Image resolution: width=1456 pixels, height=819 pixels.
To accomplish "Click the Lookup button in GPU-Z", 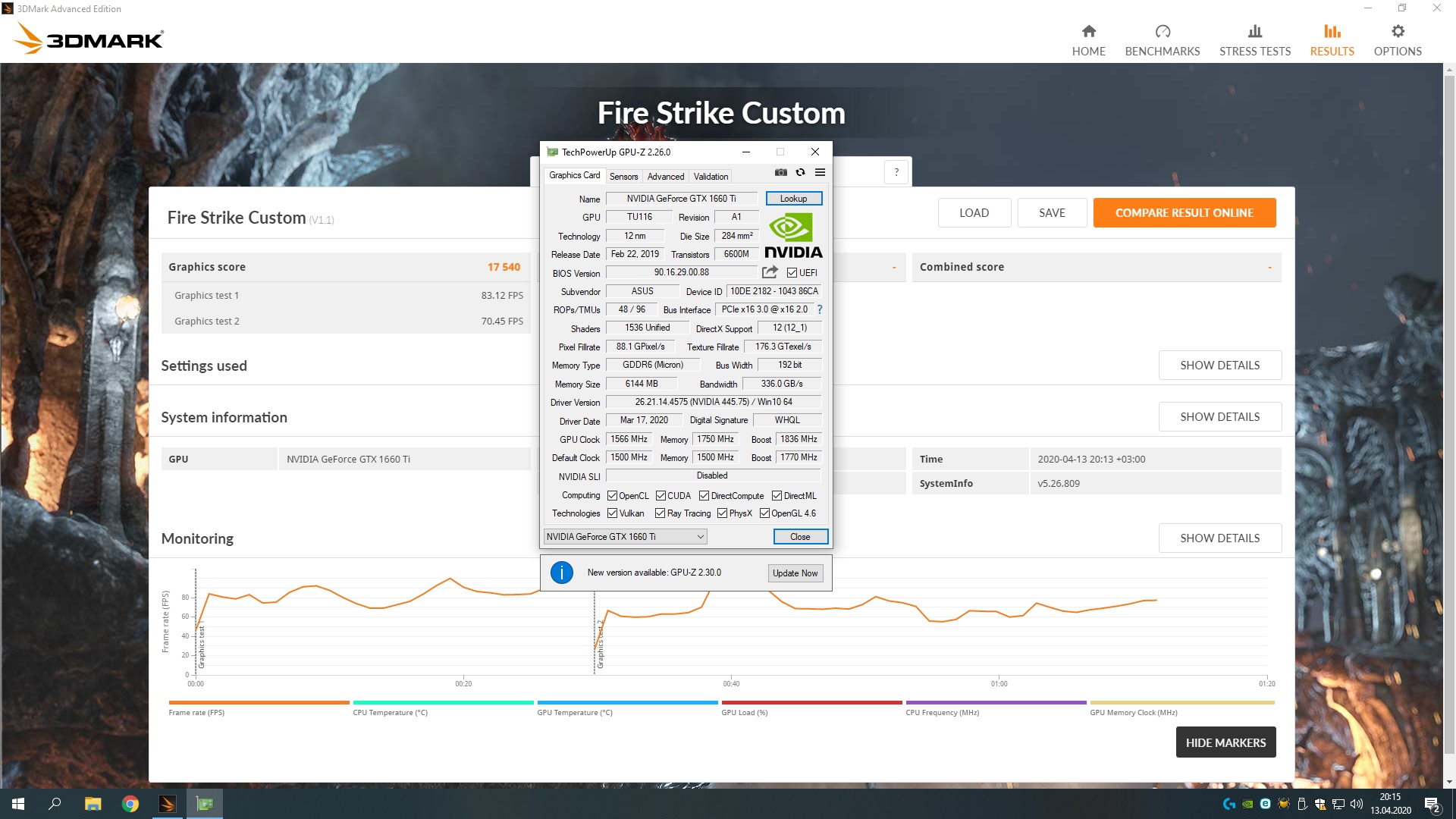I will coord(793,199).
